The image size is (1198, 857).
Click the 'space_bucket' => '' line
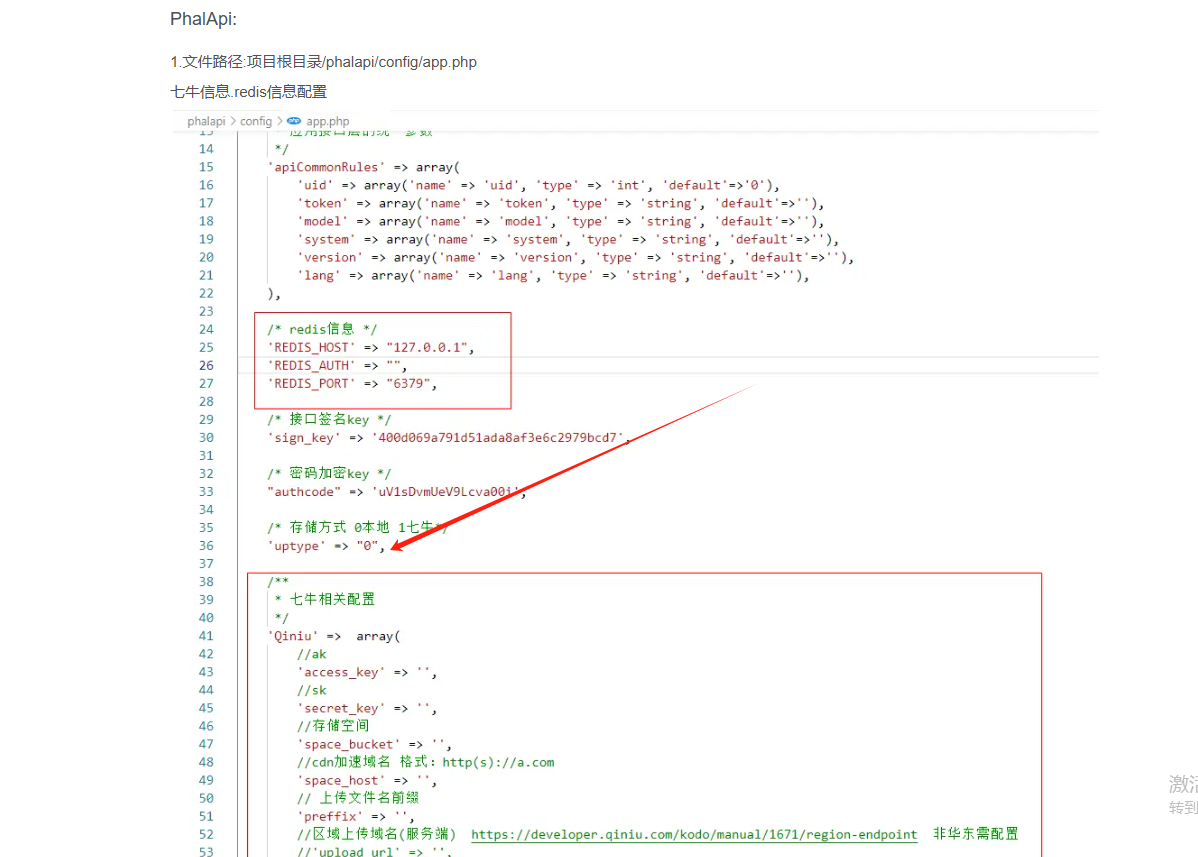point(374,744)
